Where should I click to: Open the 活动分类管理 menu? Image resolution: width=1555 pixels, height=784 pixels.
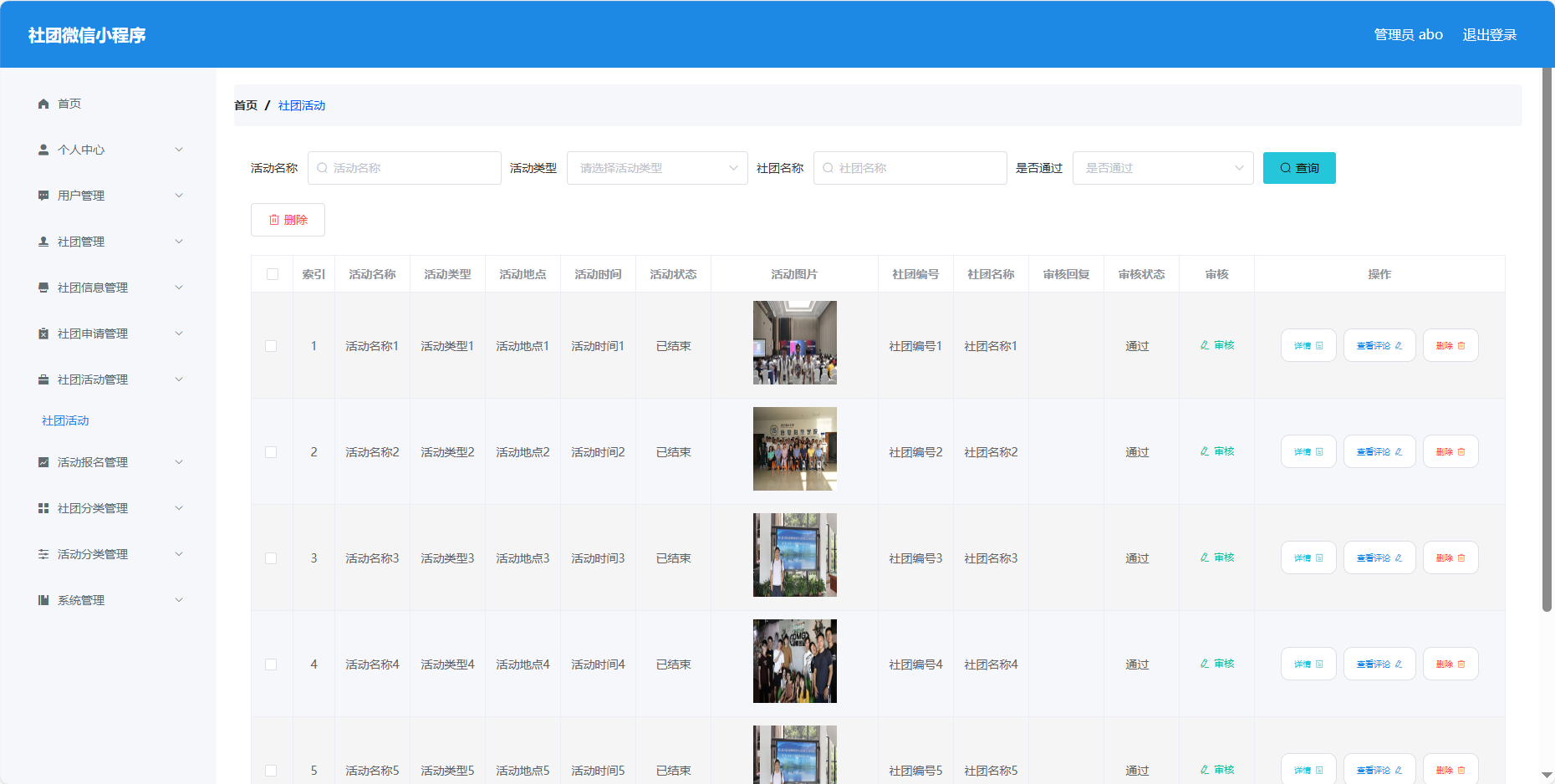coord(108,554)
